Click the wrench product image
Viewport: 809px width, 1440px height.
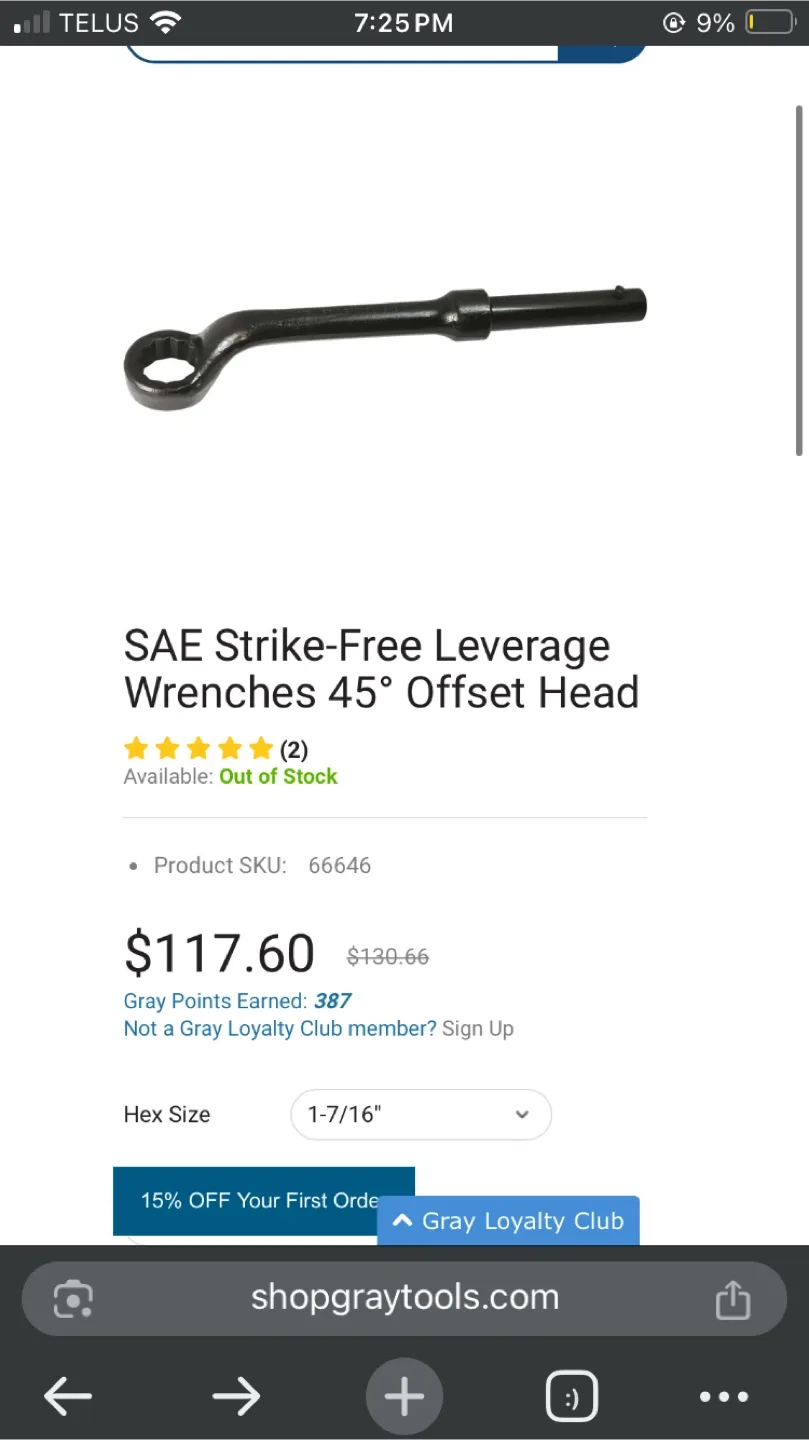pyautogui.click(x=385, y=345)
